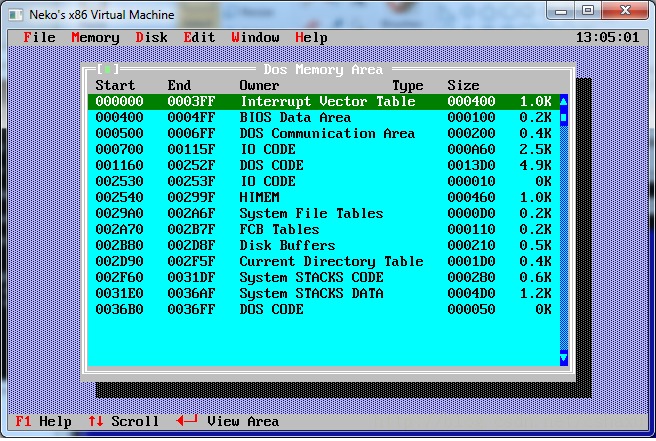Maximize the Neko's x86 Virtual Machine window
The height and width of the screenshot is (441, 656).
point(588,10)
